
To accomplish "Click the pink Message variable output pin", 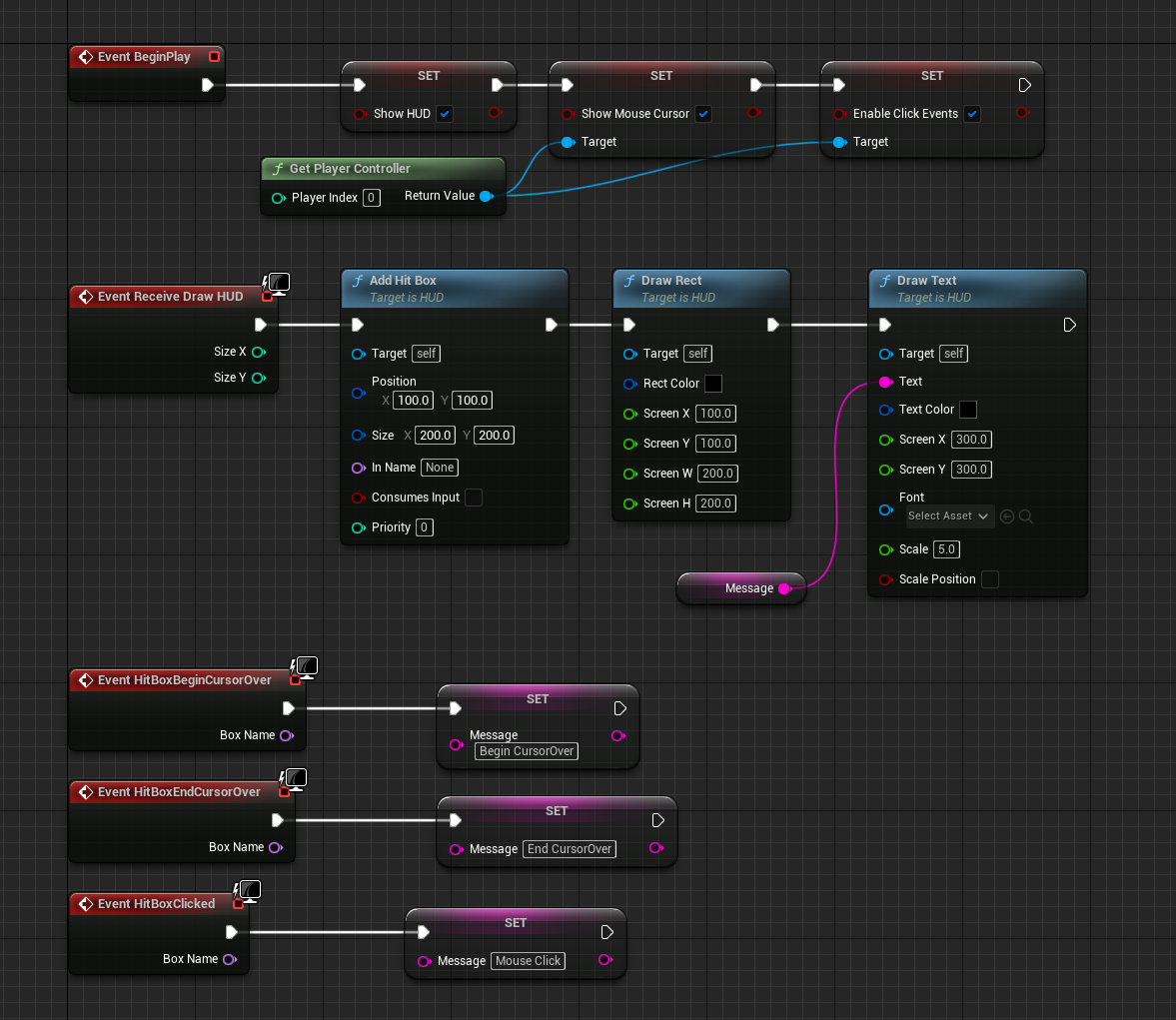I will coord(784,588).
